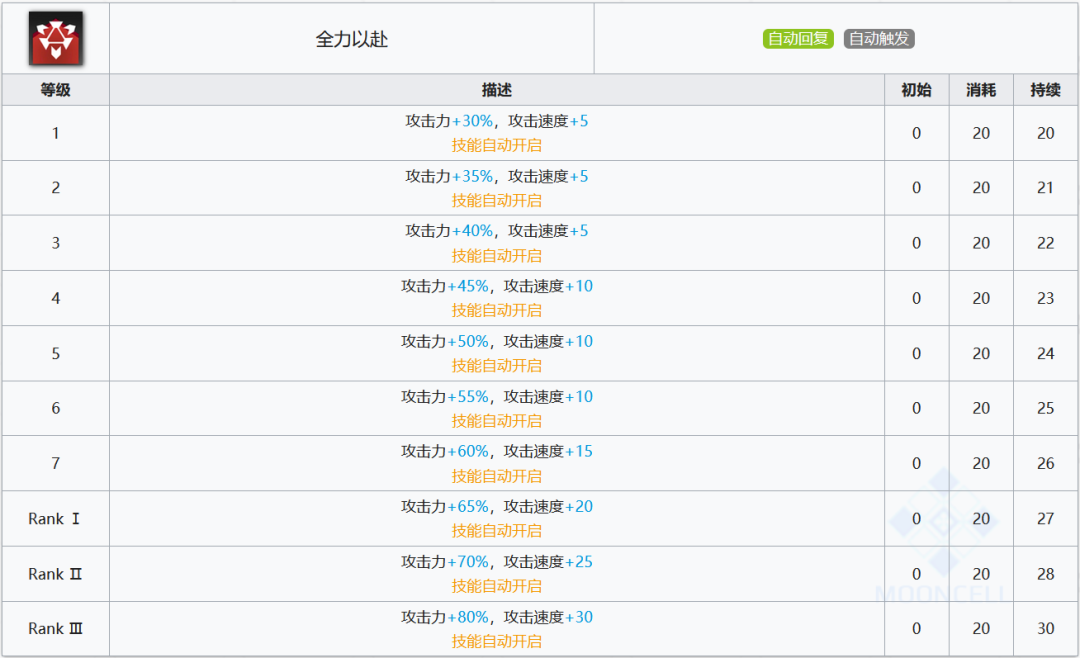The image size is (1080, 658).
Task: Select the Rank Ⅱ level label
Action: pos(56,574)
